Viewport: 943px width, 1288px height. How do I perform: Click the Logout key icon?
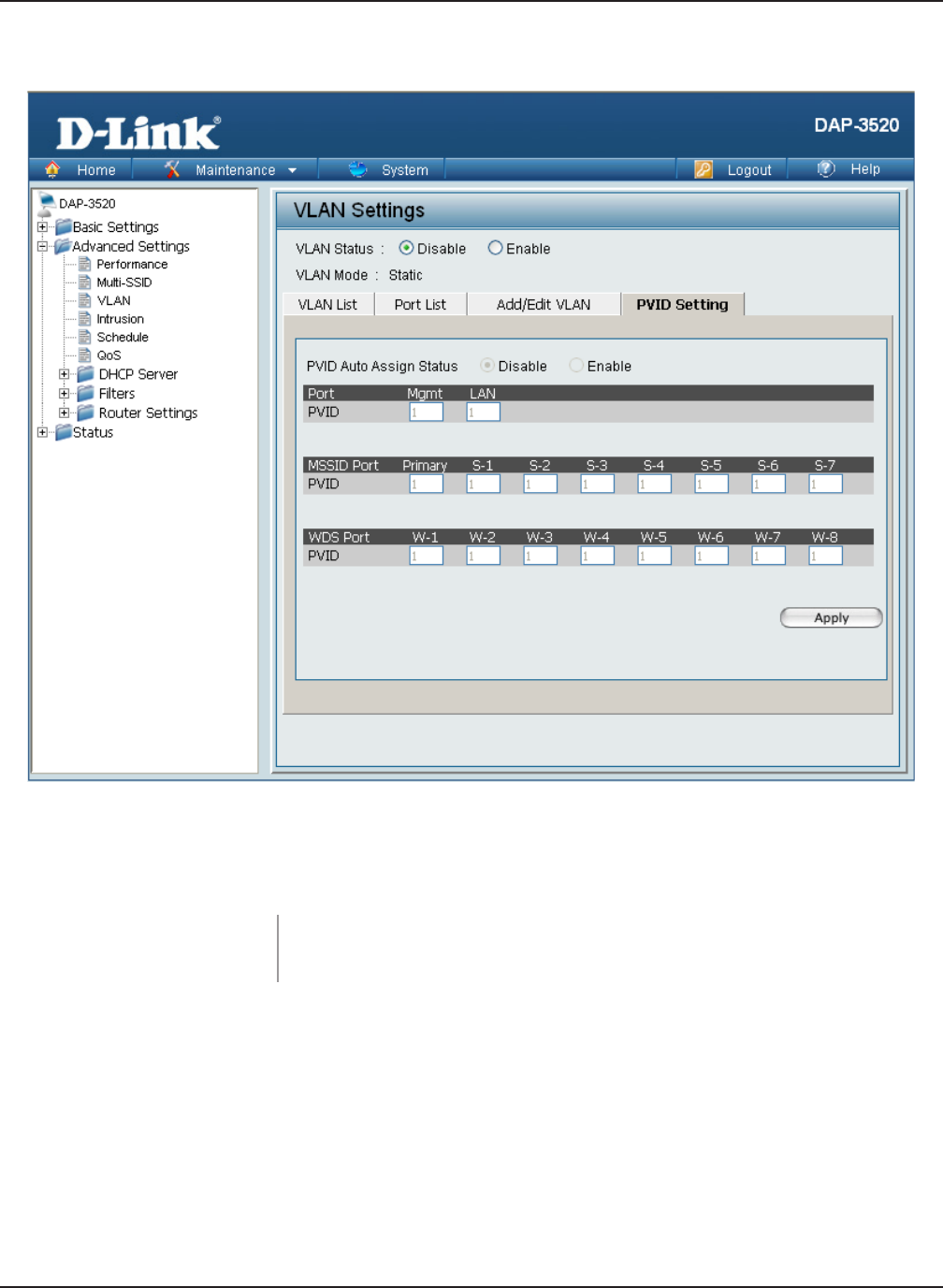click(x=704, y=169)
